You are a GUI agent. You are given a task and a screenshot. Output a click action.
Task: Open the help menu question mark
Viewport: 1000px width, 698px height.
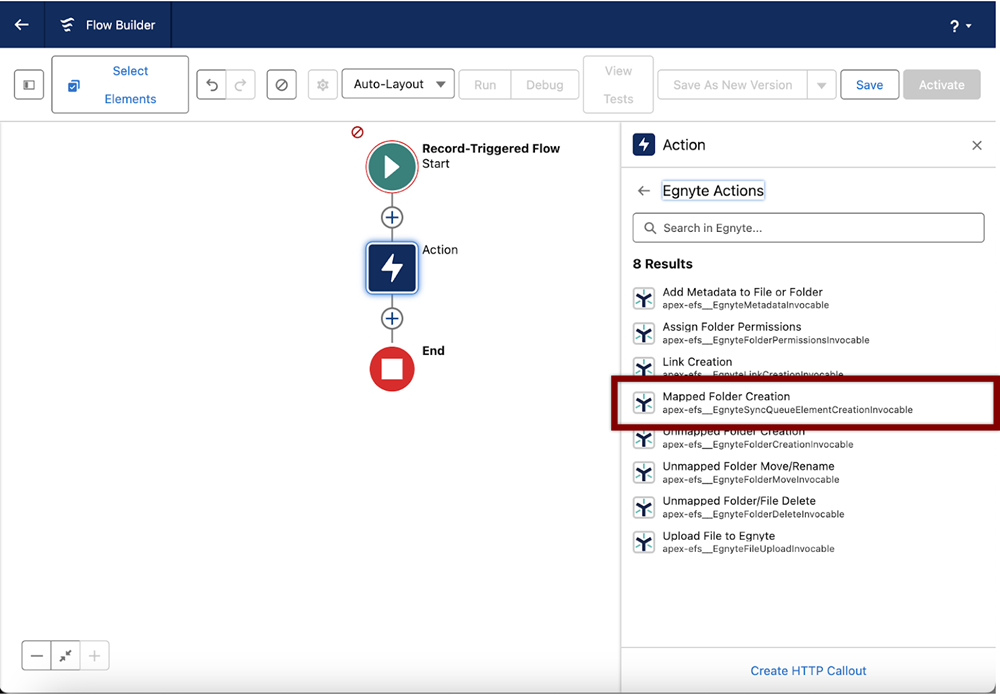coord(960,26)
